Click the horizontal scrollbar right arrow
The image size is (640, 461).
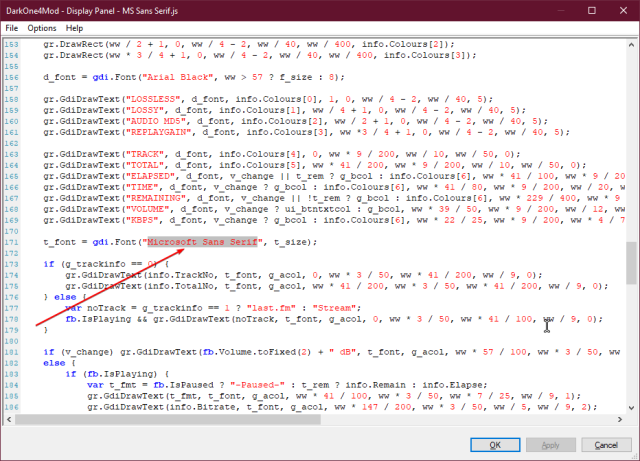point(620,419)
